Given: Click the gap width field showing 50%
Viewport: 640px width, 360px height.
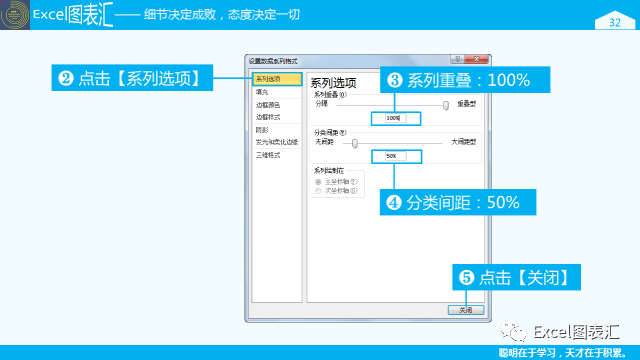Looking at the screenshot, I should (396, 156).
